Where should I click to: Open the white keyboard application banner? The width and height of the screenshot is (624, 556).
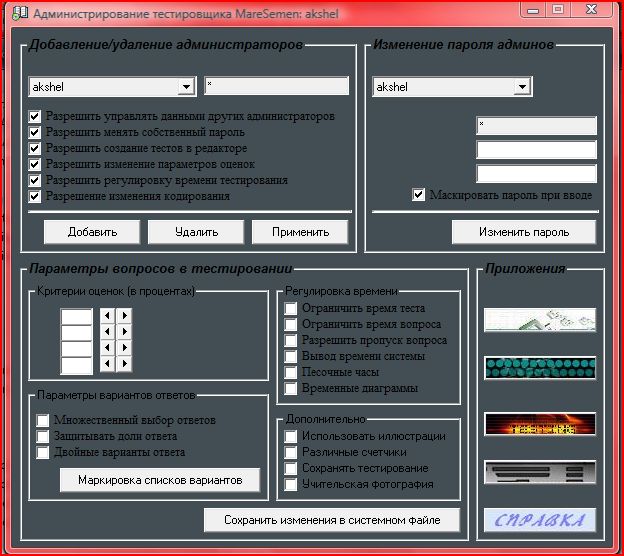(x=540, y=320)
